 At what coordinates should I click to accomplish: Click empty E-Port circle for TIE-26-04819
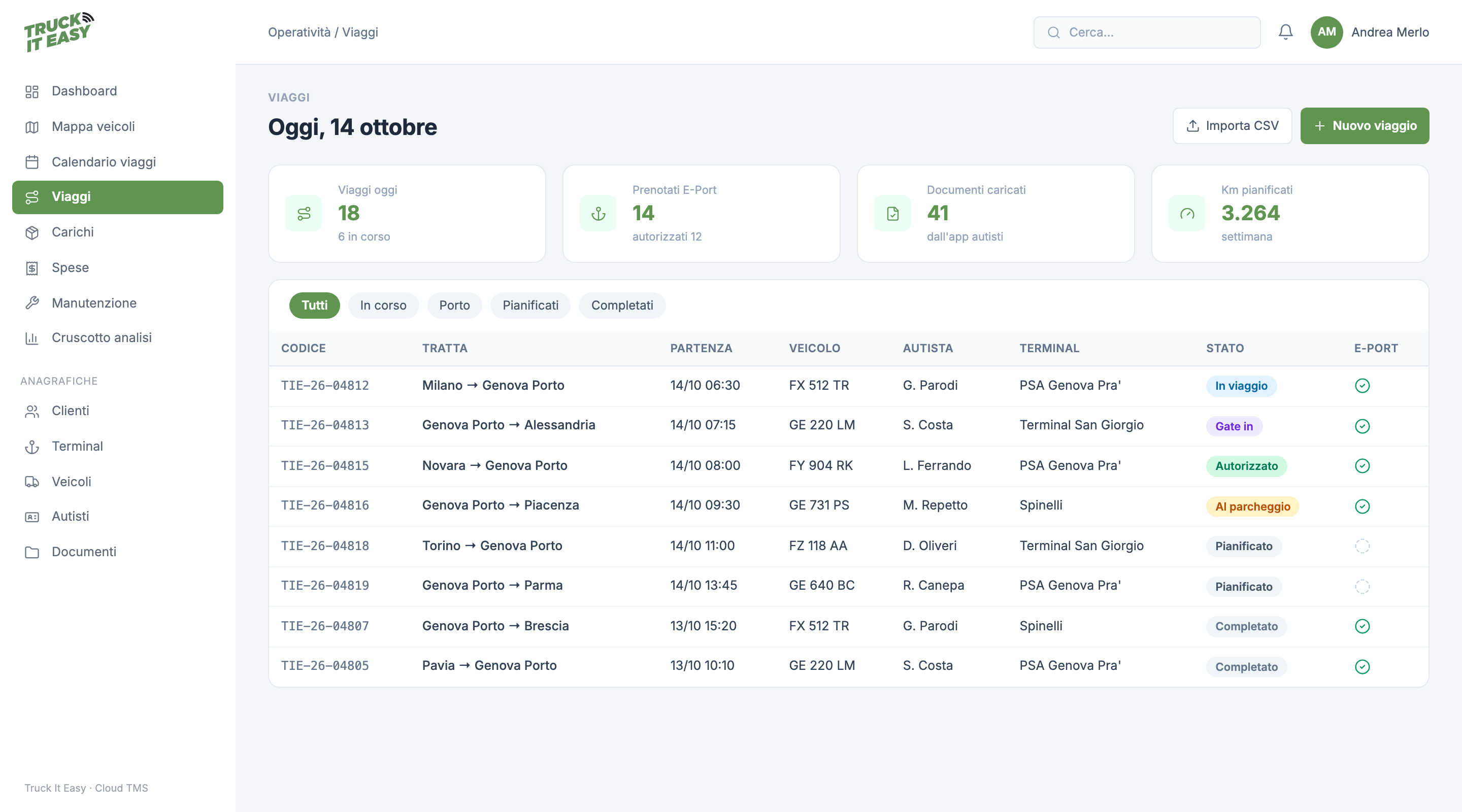(1362, 586)
